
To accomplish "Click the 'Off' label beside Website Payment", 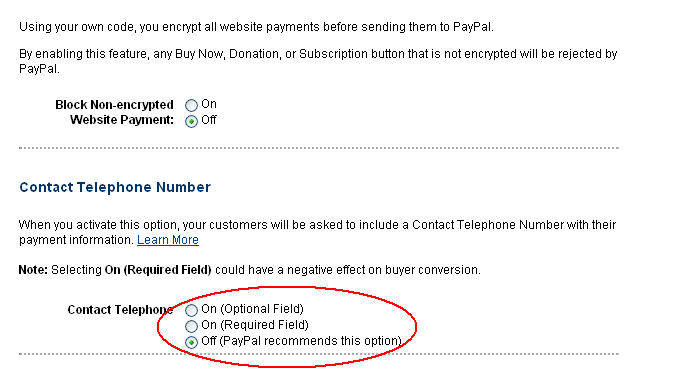I will tap(209, 120).
